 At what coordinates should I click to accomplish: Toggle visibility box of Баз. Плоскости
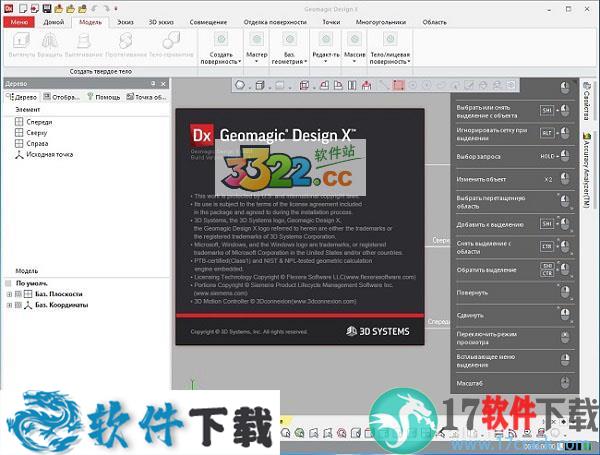[18, 294]
